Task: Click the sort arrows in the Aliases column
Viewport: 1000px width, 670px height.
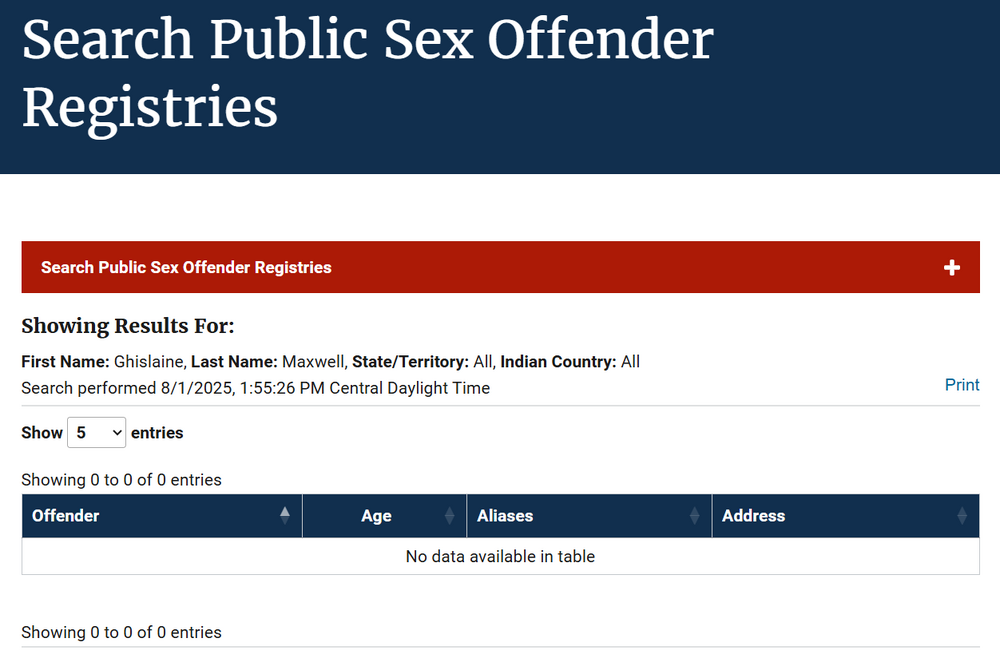Action: pyautogui.click(x=695, y=516)
